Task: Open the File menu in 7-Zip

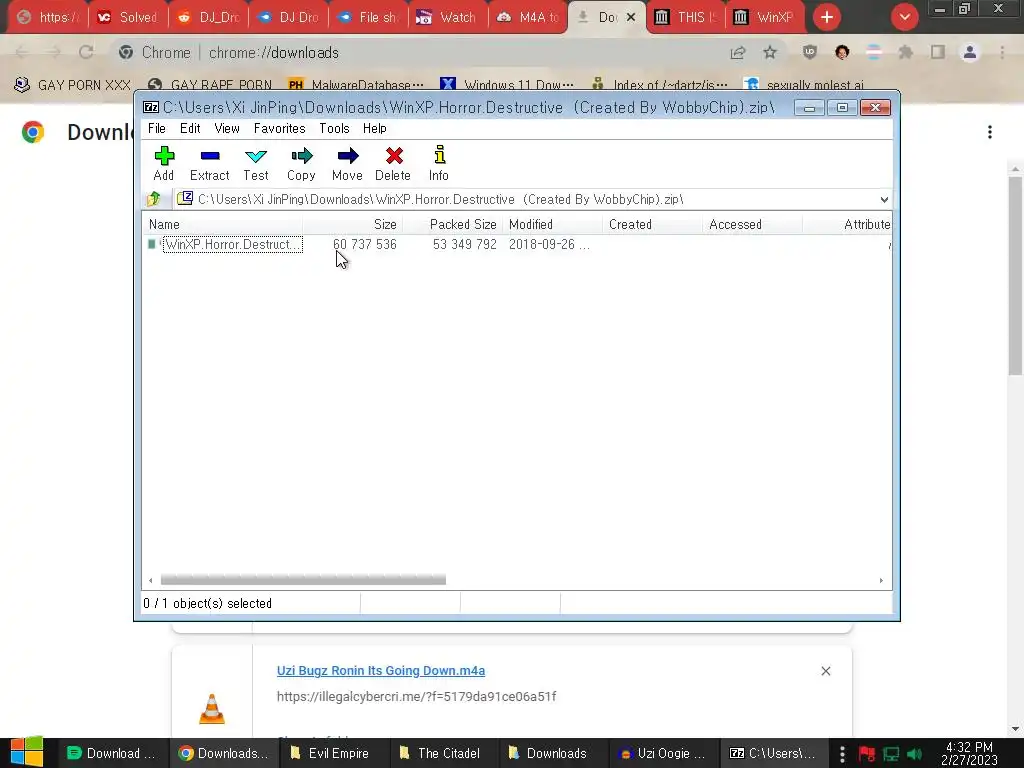Action: [157, 129]
